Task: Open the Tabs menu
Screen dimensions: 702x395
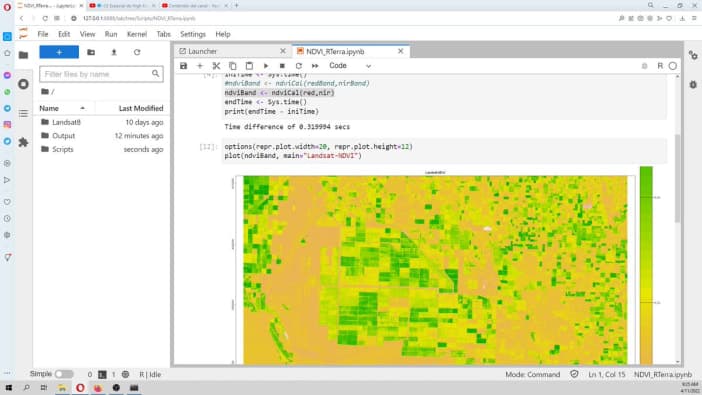Action: coord(163,34)
